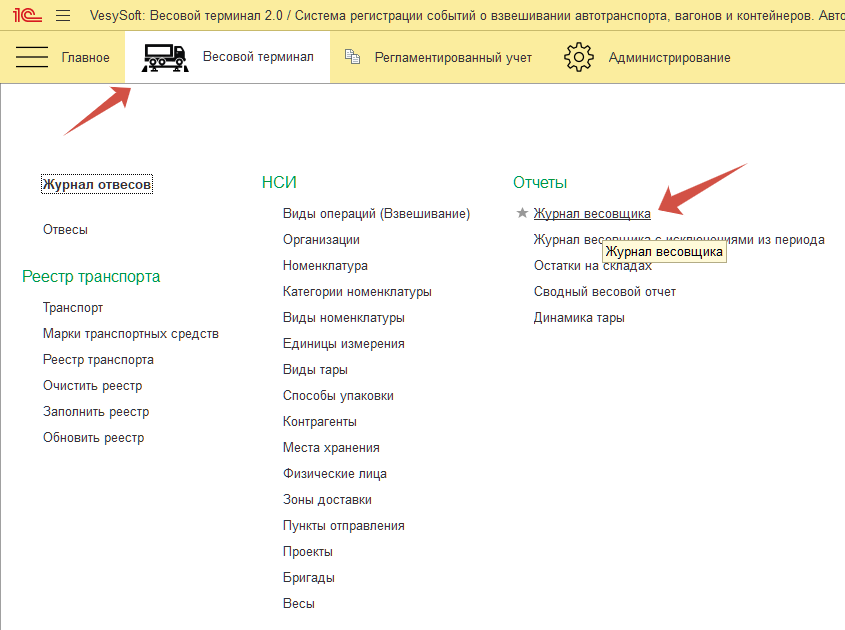Click Заполнить реестр command
845x630 pixels.
coord(96,411)
